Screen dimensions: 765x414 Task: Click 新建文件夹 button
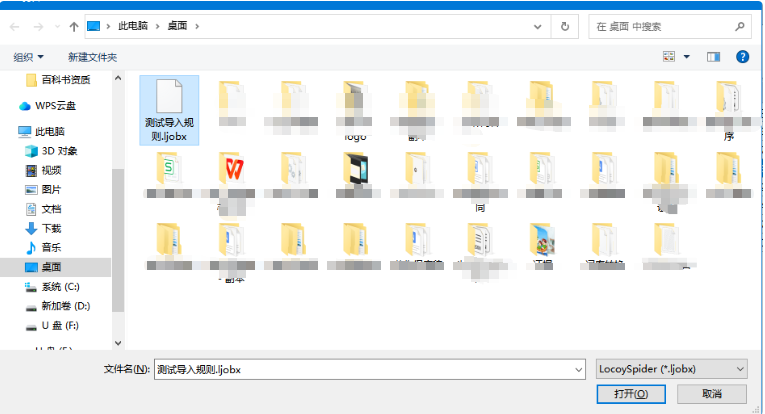pos(92,57)
